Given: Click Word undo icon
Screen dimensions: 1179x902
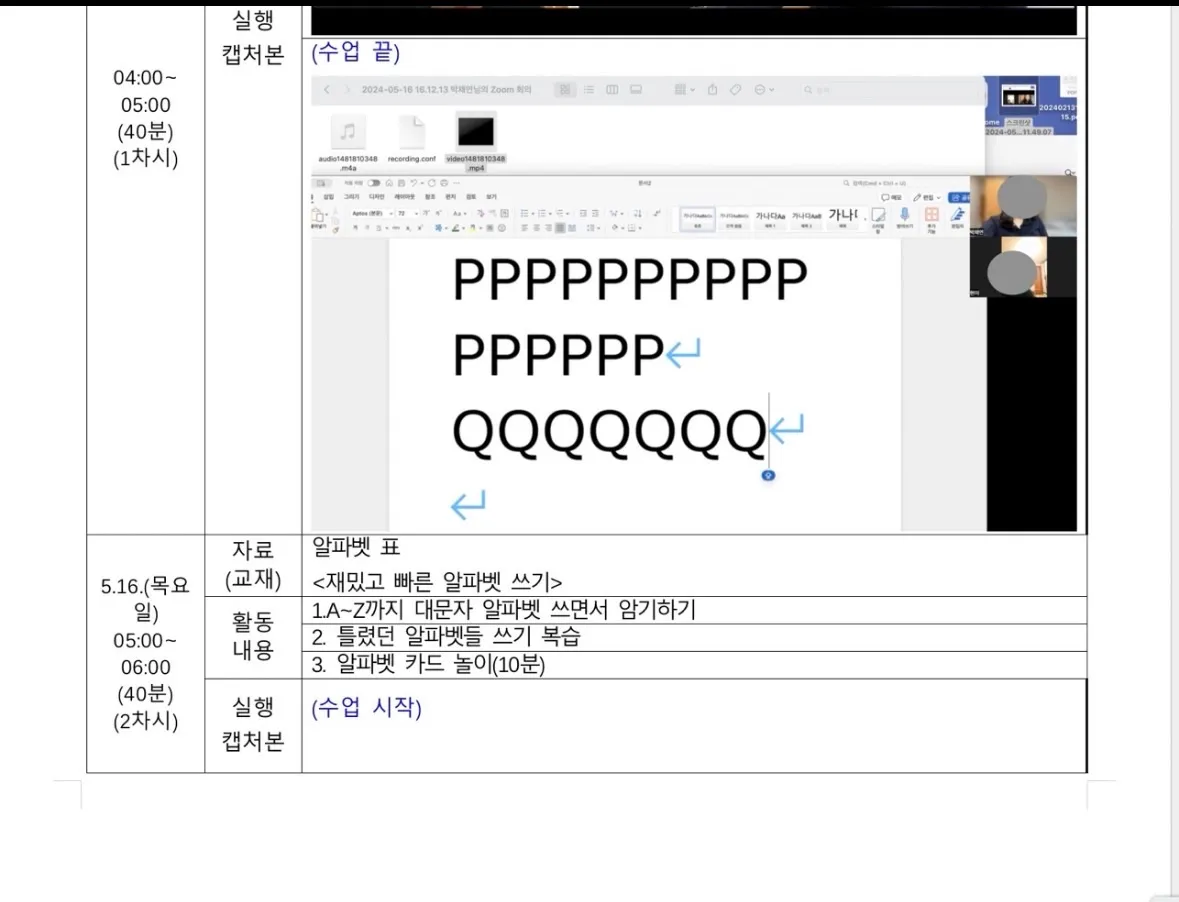Looking at the screenshot, I should tap(414, 183).
